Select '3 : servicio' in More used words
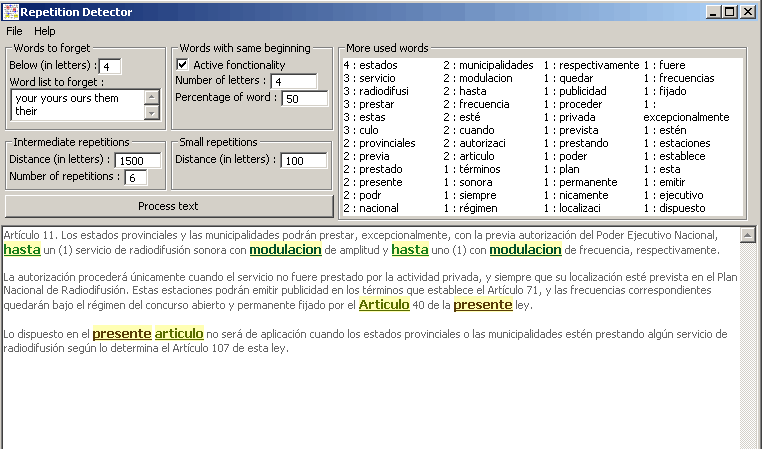 tap(369, 78)
